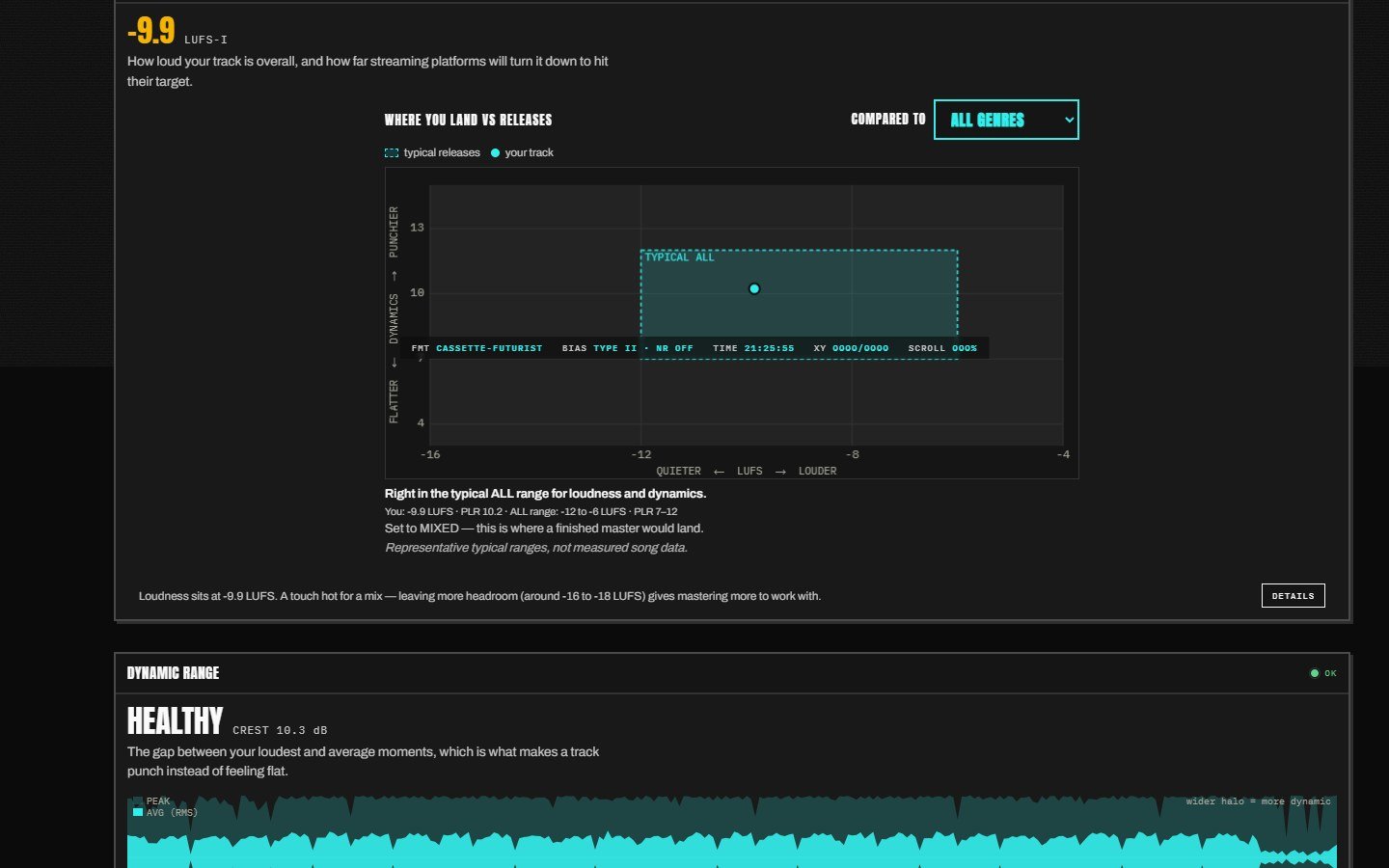Click the BIAS TYPE II status entry

600,348
